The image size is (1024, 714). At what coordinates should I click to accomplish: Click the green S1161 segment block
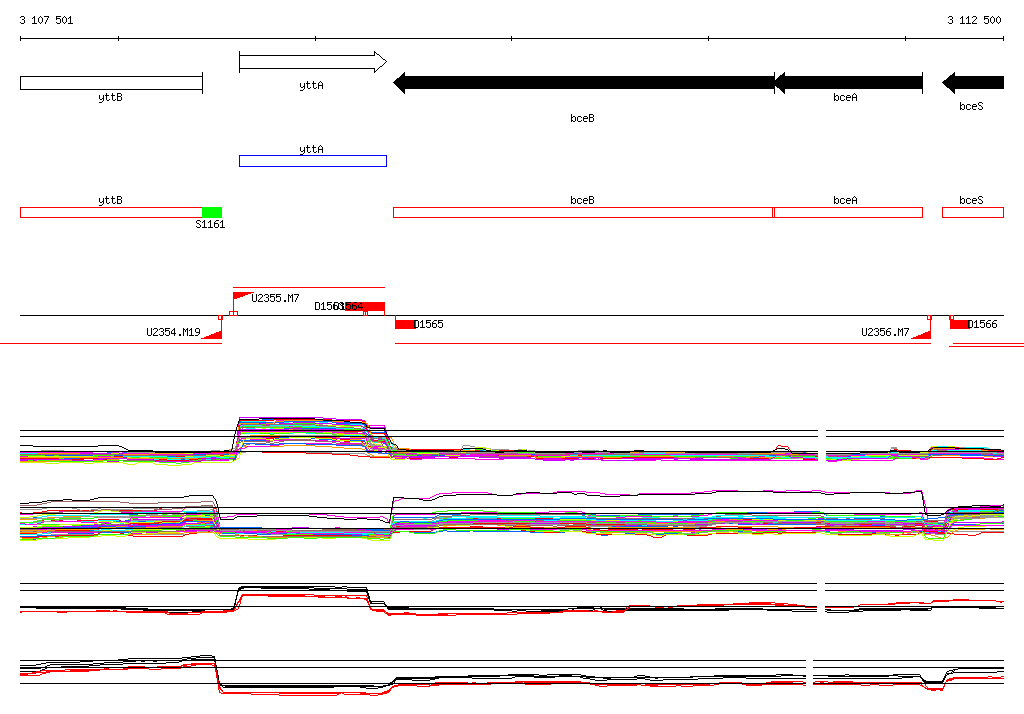pyautogui.click(x=212, y=212)
